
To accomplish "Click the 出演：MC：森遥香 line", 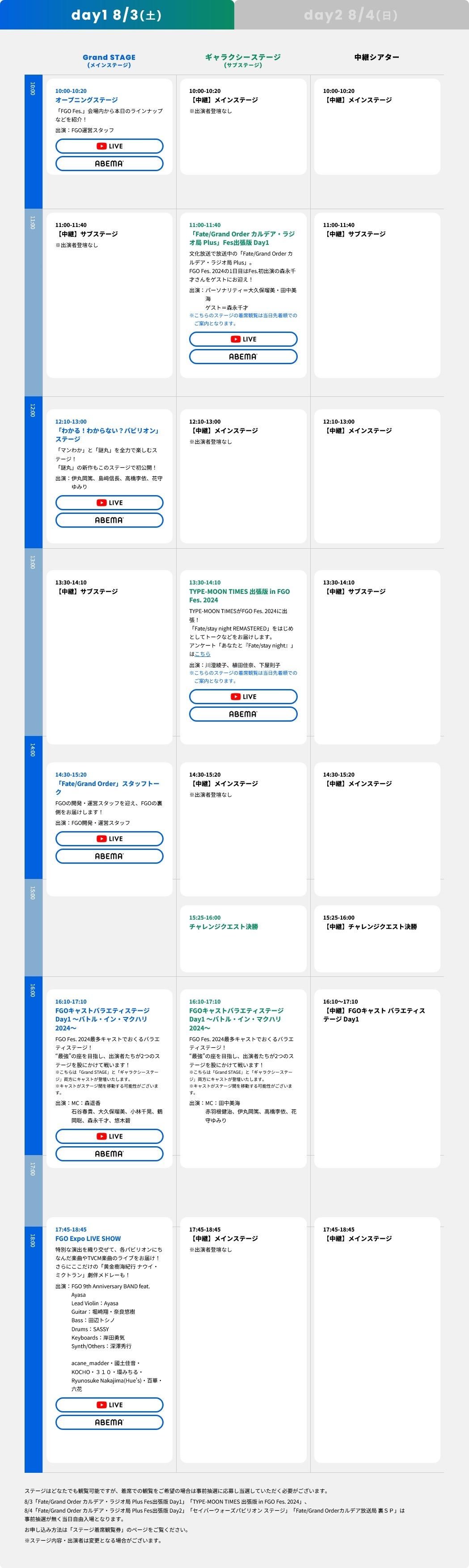I will [78, 1103].
